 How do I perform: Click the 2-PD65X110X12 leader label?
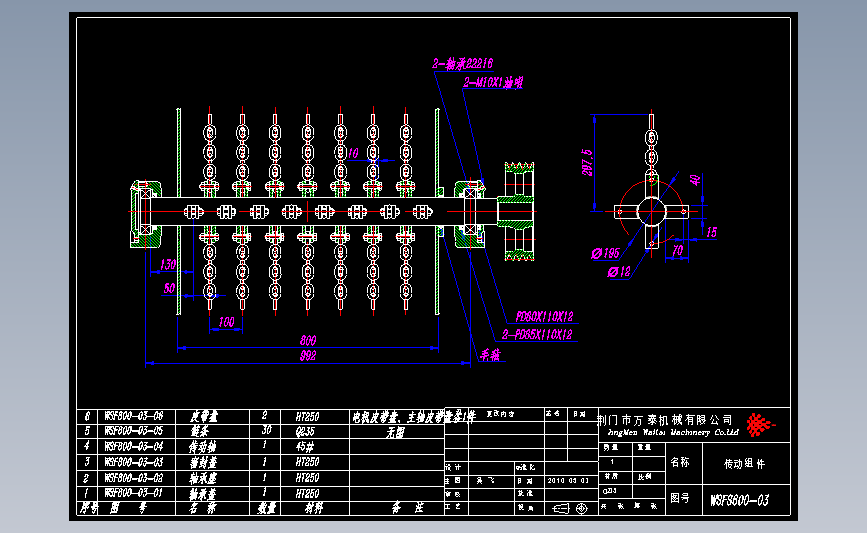click(537, 335)
